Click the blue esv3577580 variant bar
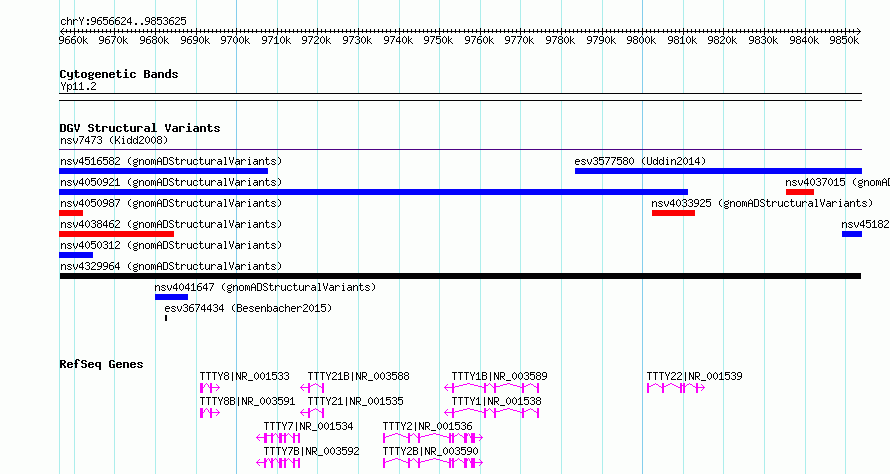890x474 pixels. coord(718,171)
